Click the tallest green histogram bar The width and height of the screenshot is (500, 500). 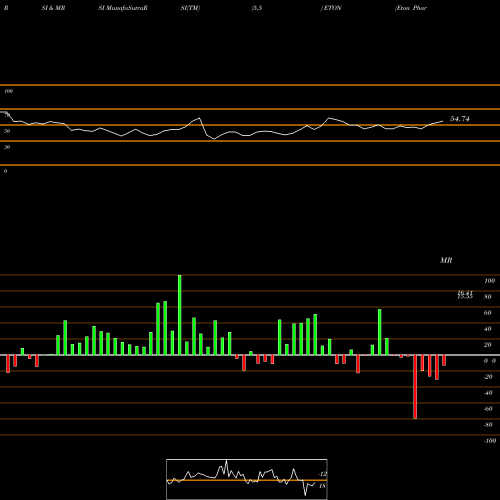[x=180, y=315]
